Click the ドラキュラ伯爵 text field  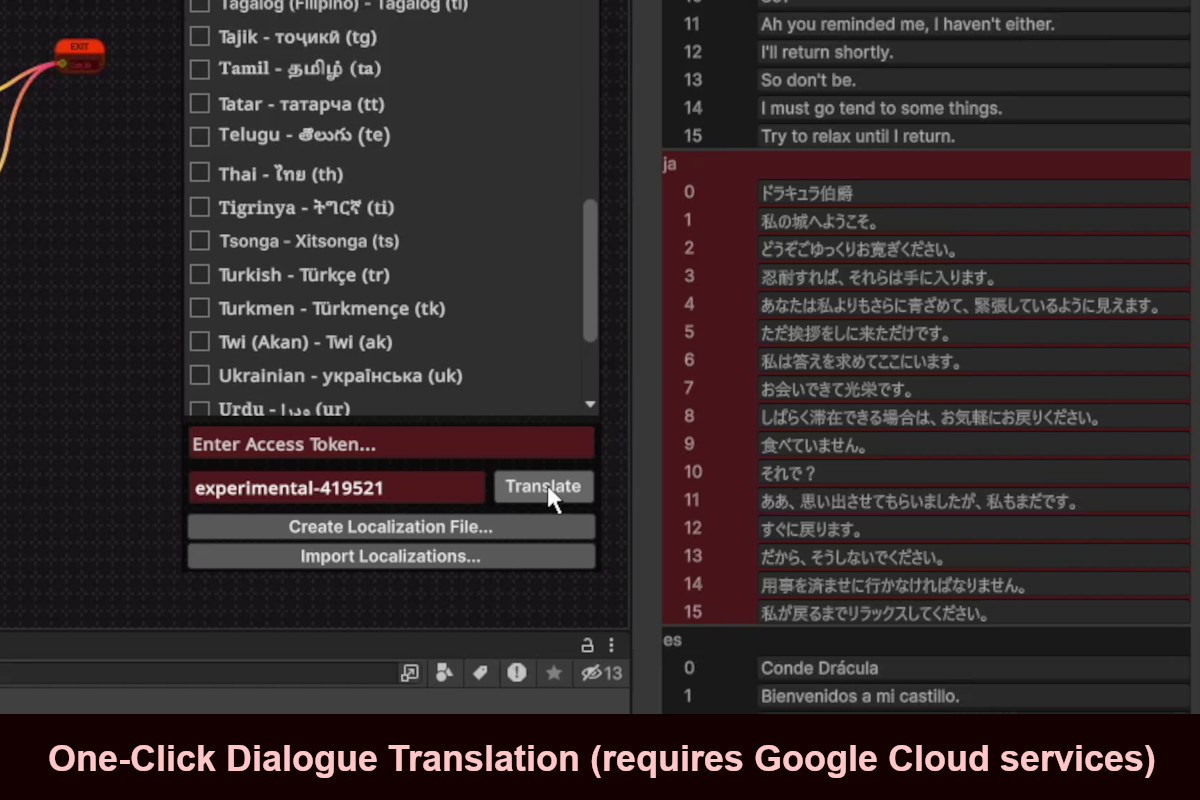974,193
